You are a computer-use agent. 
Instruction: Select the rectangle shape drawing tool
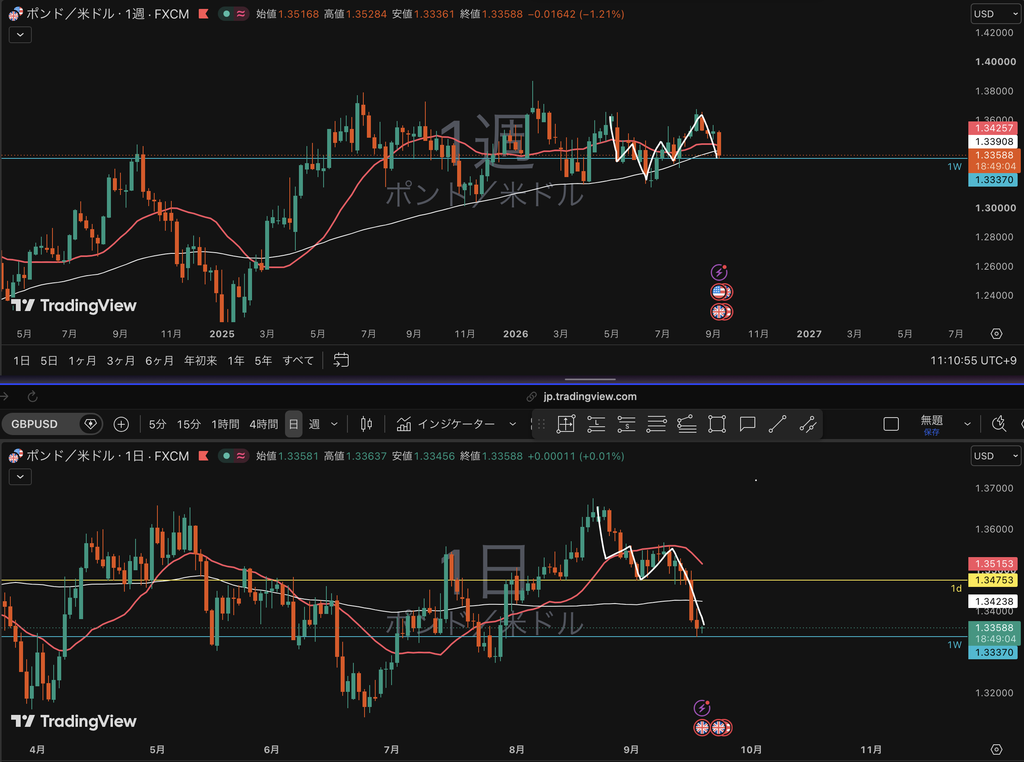click(717, 424)
